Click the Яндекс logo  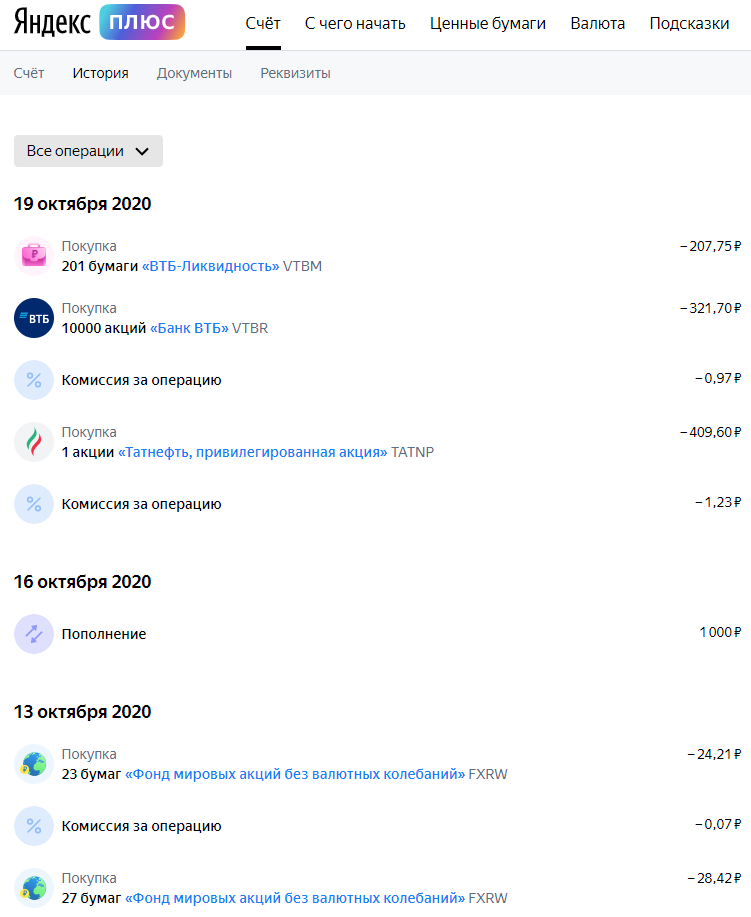point(52,22)
